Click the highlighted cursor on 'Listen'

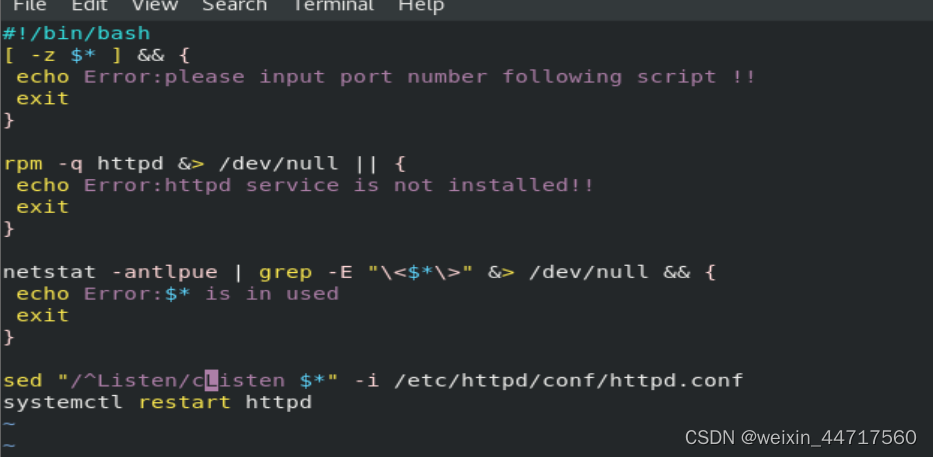click(x=211, y=380)
